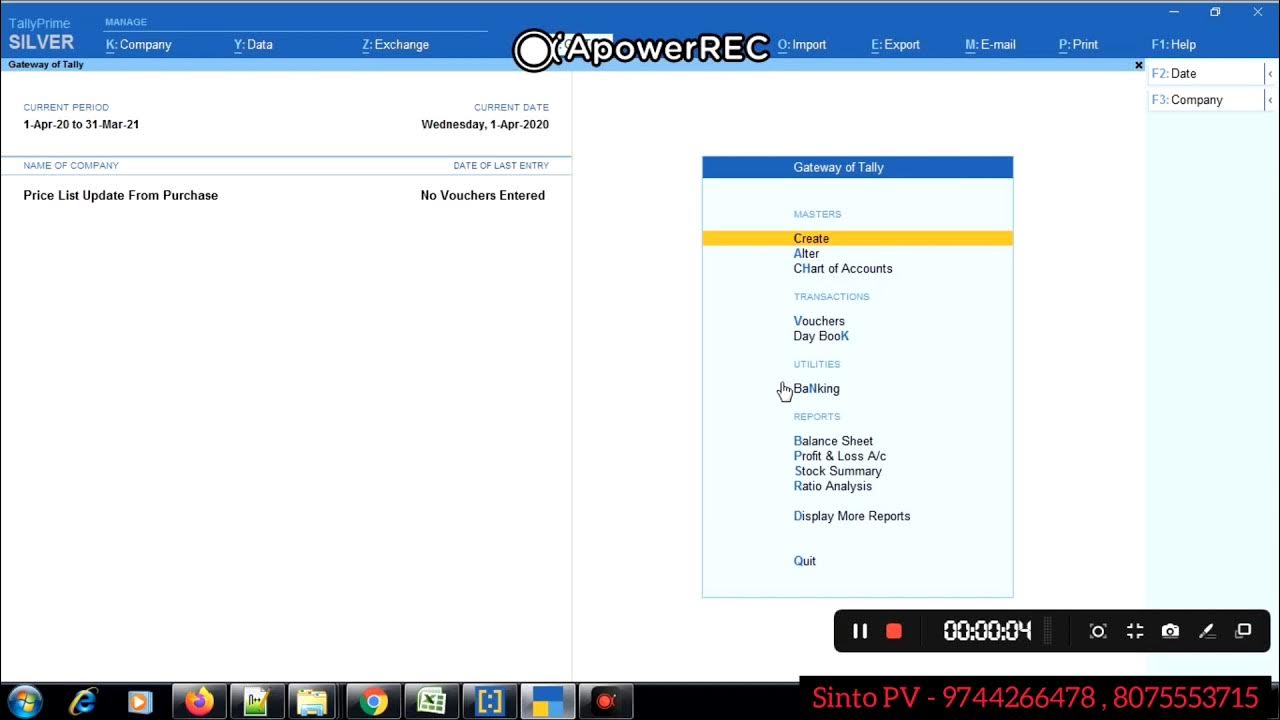Click No Vouchers Entered text
Image resolution: width=1280 pixels, height=720 pixels.
pyautogui.click(x=483, y=196)
